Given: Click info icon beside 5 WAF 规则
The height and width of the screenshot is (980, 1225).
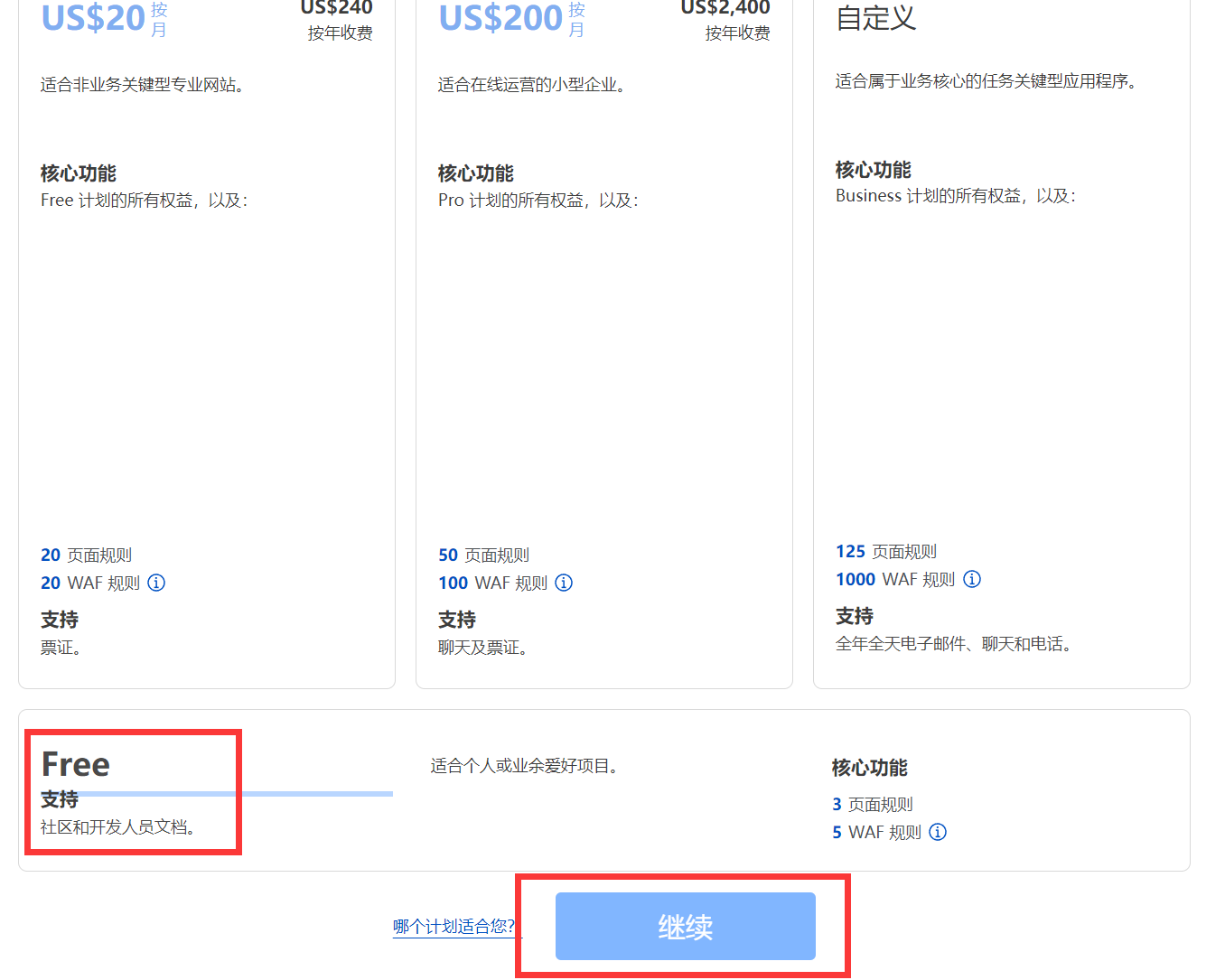Looking at the screenshot, I should 938,832.
